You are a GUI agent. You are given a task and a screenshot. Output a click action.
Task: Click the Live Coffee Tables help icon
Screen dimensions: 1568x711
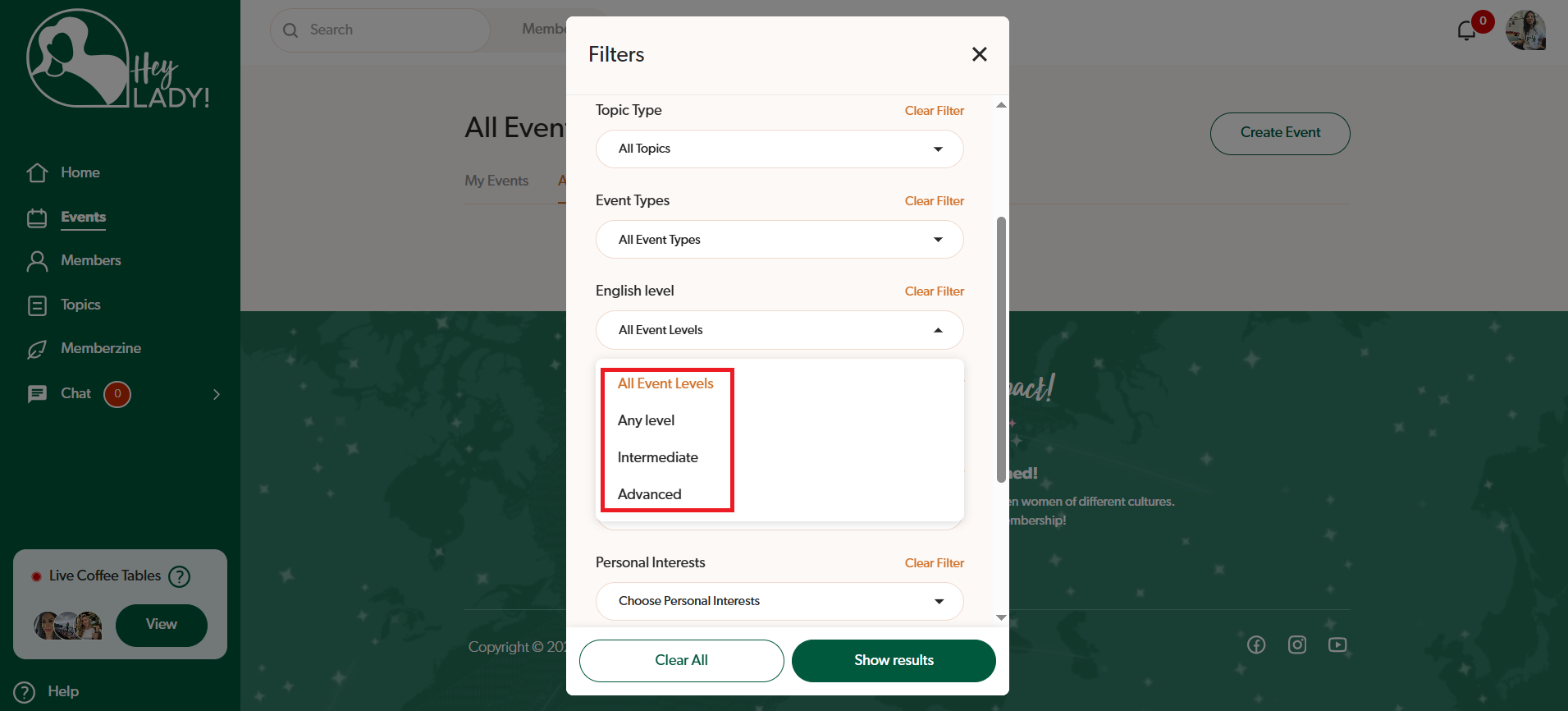179,576
